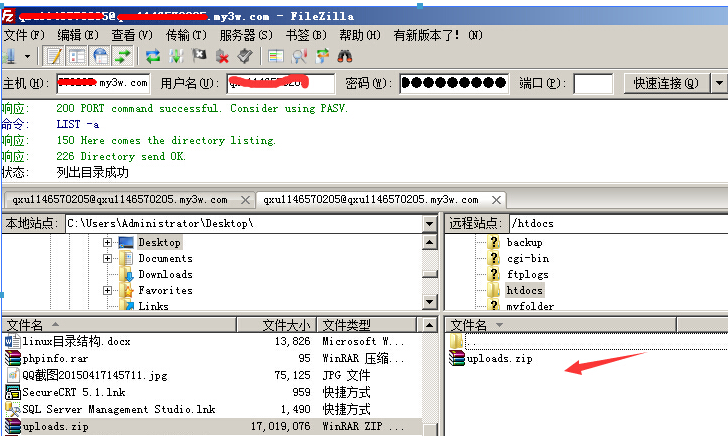Toggle synchronized browsing icon
Viewport: 728px width, 436px height.
[322, 56]
